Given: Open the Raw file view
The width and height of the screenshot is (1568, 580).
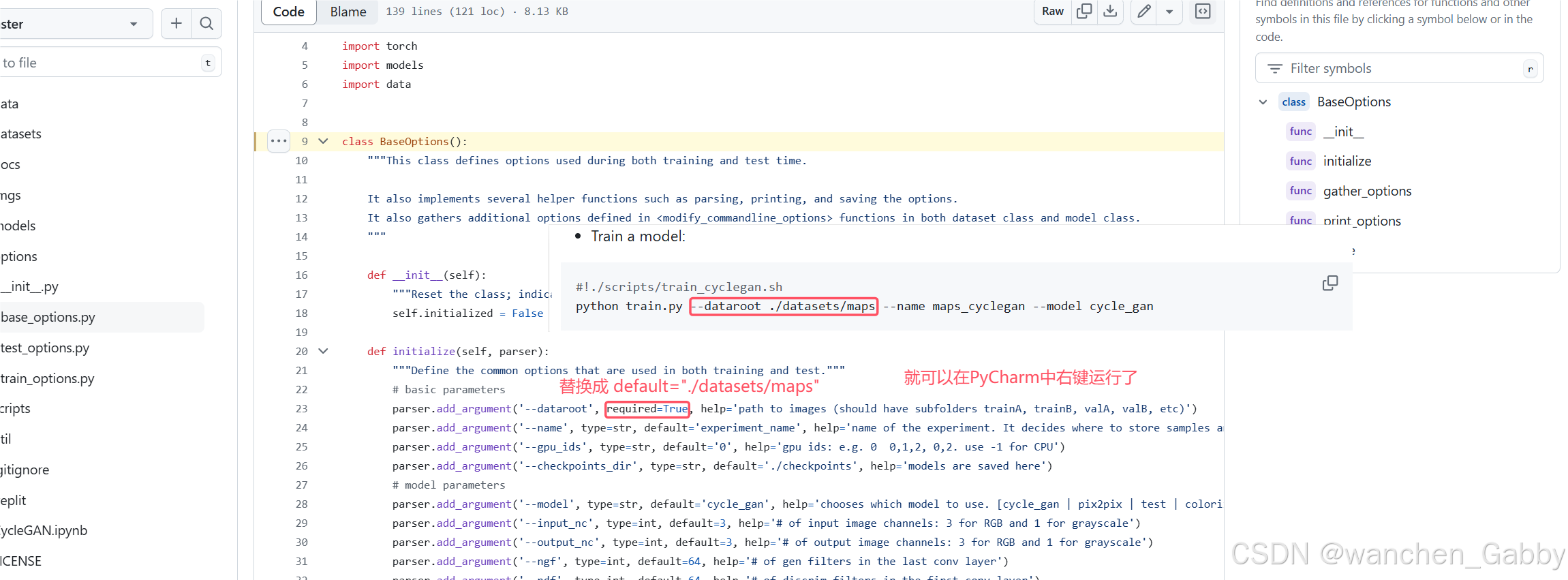Looking at the screenshot, I should [1052, 12].
